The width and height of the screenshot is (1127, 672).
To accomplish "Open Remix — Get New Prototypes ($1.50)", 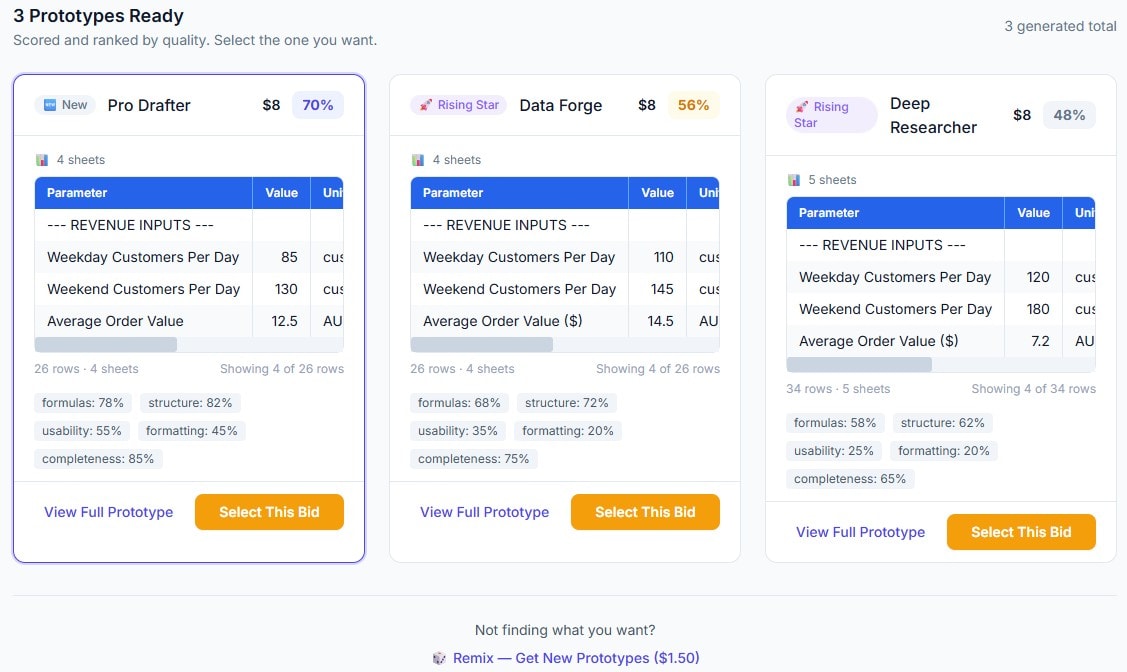I will point(571,657).
